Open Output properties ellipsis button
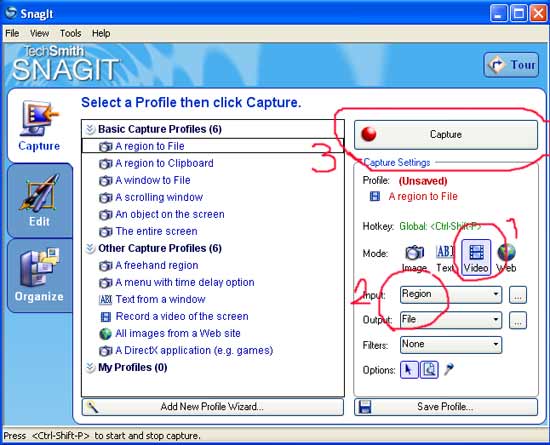Screen dimensions: 550x445 pyautogui.click(x=518, y=321)
